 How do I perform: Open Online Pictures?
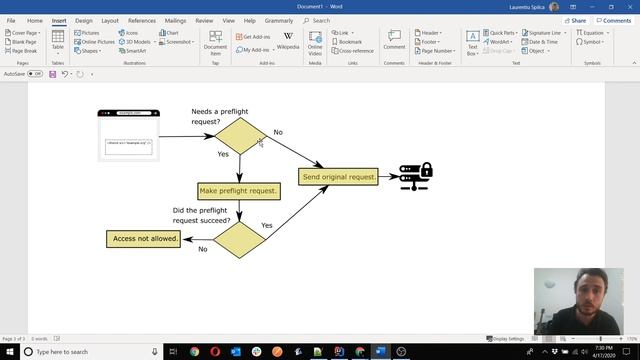(94, 42)
